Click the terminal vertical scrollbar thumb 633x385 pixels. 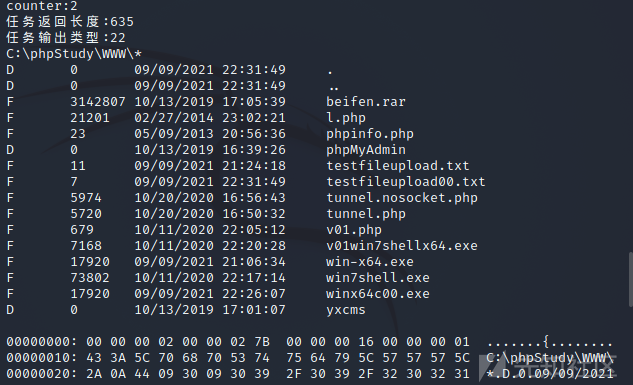[x=630, y=280]
